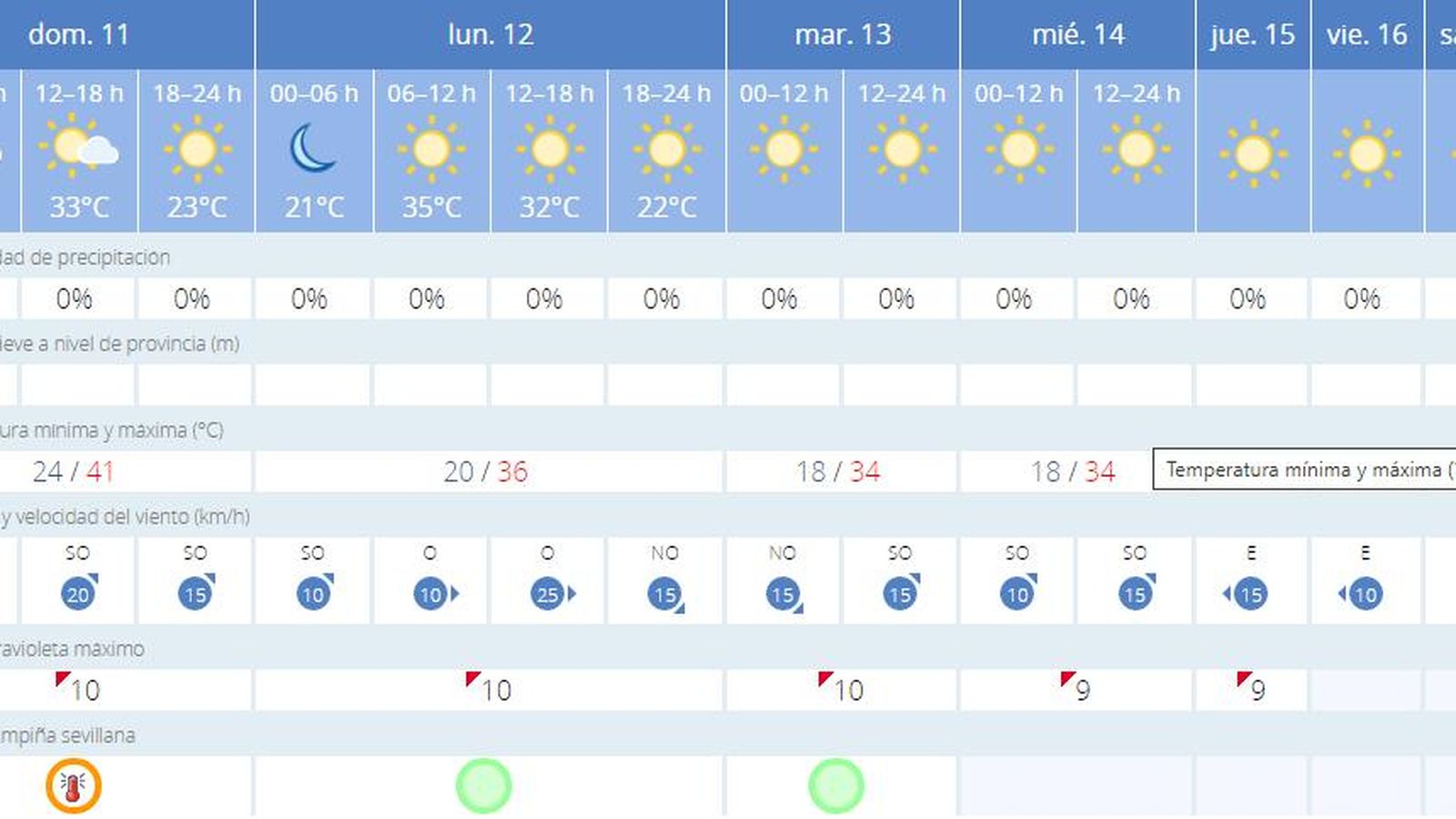Click the green status circle under lun. 12

coord(482,784)
